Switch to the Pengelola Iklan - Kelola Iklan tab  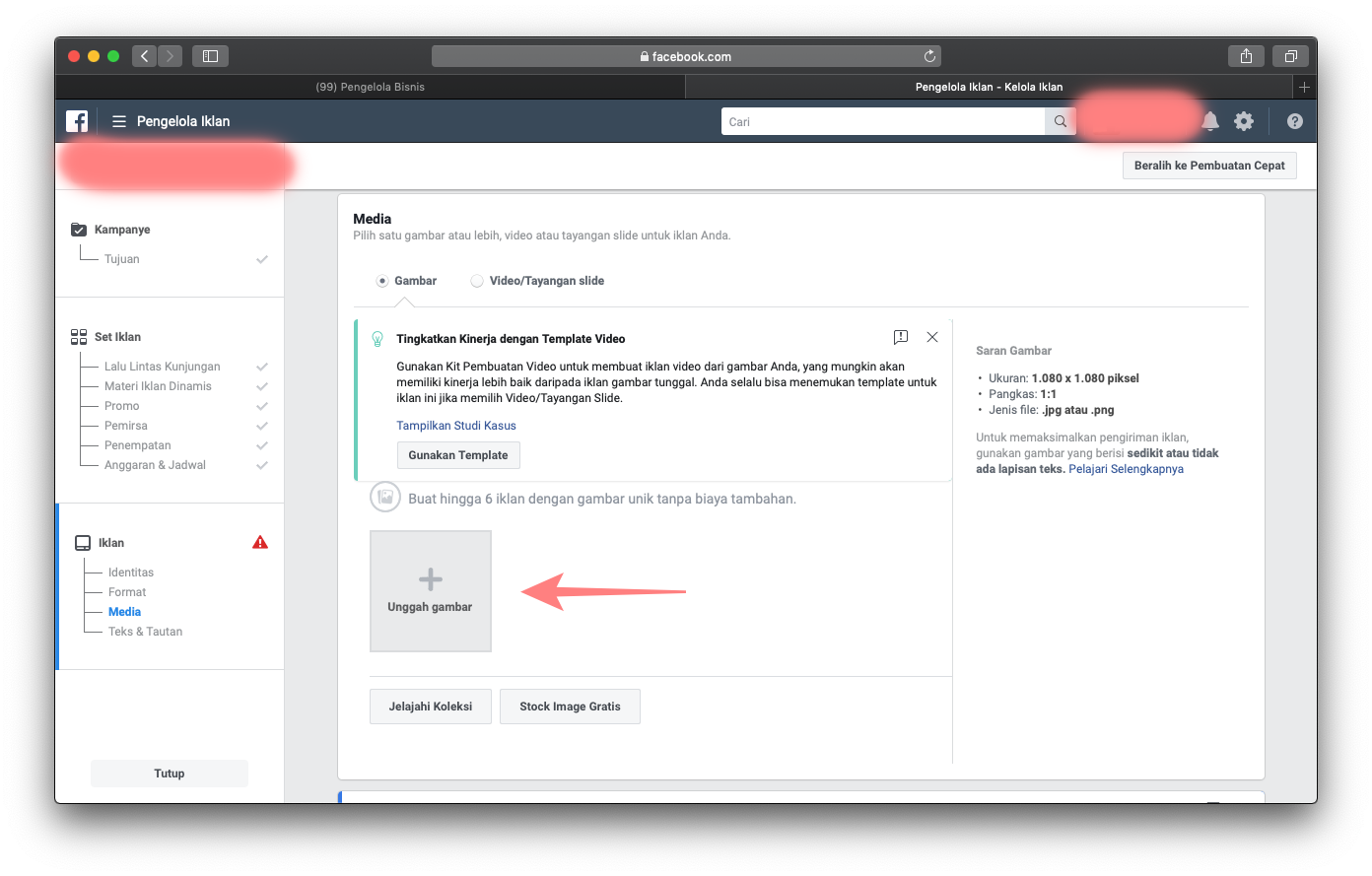[989, 87]
